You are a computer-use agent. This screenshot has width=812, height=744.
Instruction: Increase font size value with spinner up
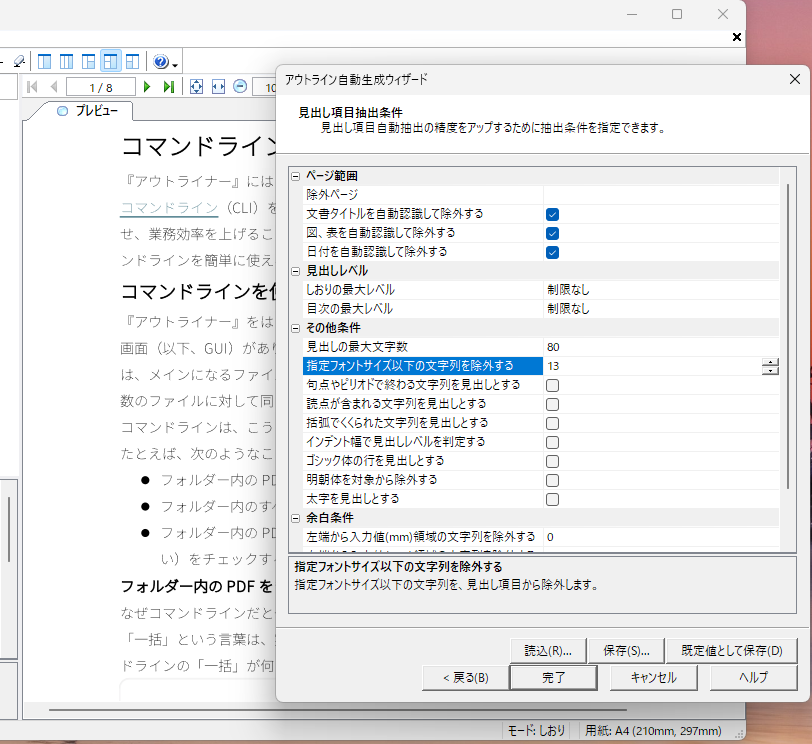[x=771, y=362]
